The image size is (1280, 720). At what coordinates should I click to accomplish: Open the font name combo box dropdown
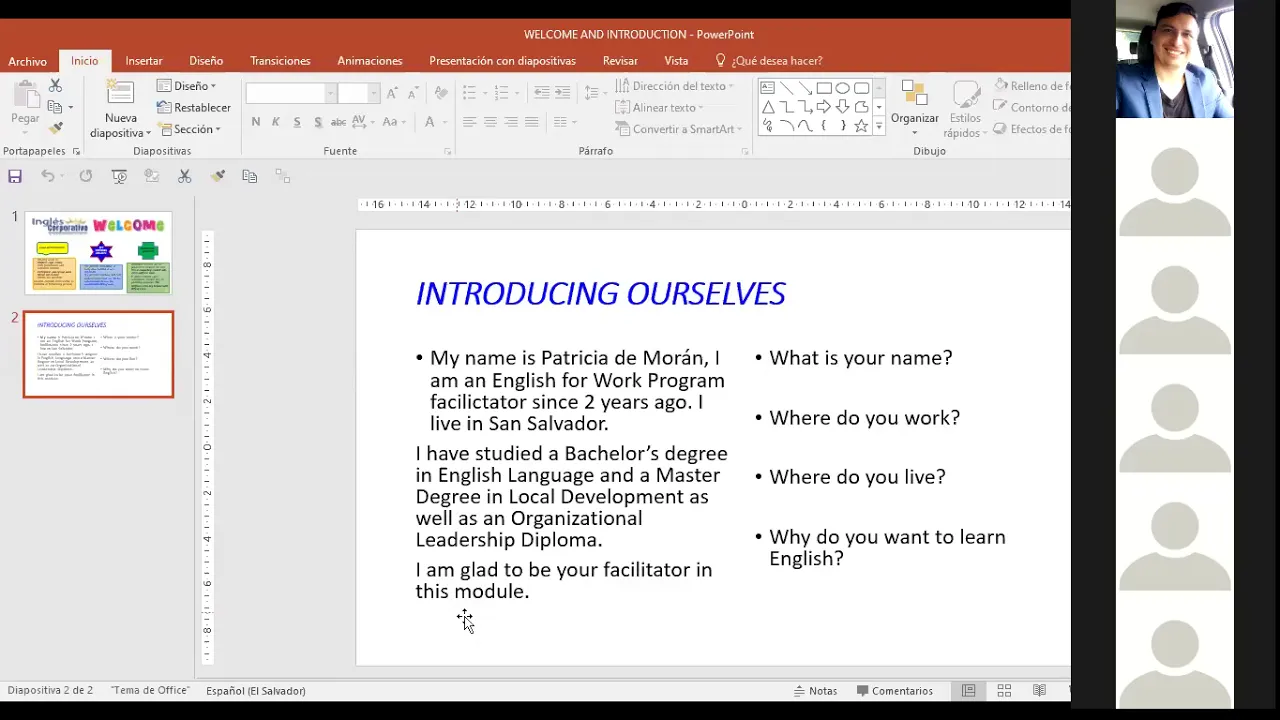330,93
